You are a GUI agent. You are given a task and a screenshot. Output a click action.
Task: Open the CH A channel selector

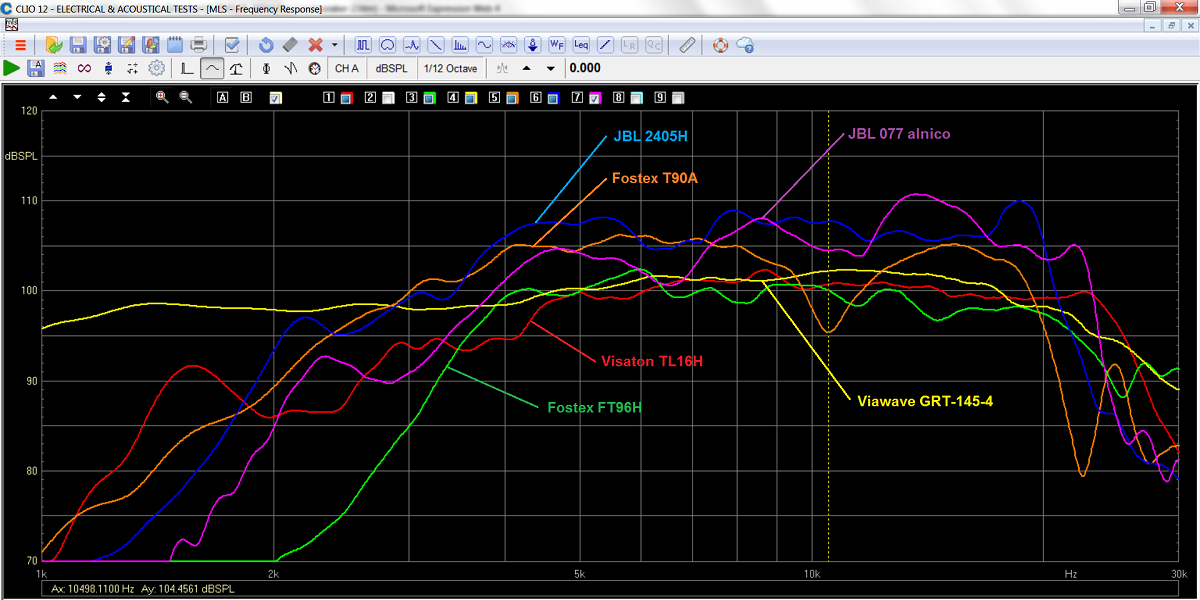coord(346,68)
